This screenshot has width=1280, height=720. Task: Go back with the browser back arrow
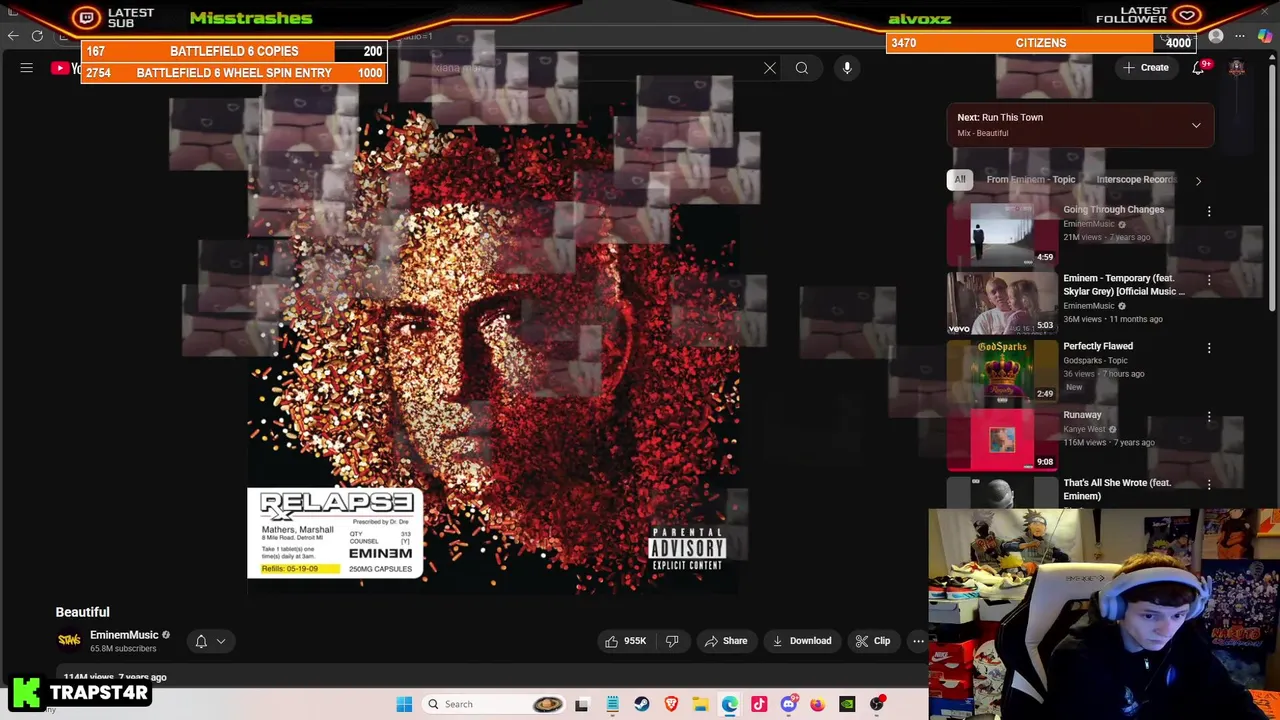(13, 36)
